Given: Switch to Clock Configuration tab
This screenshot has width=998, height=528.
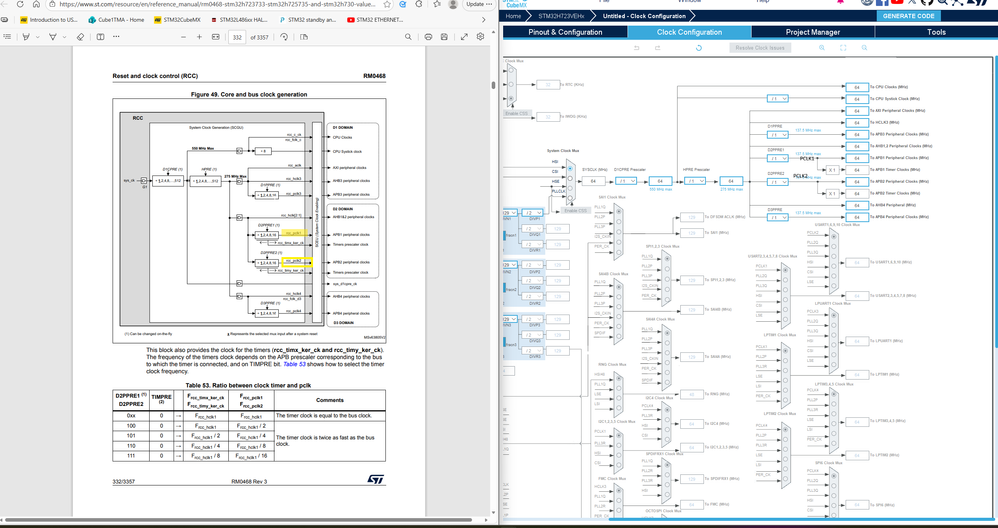Looking at the screenshot, I should coord(689,32).
